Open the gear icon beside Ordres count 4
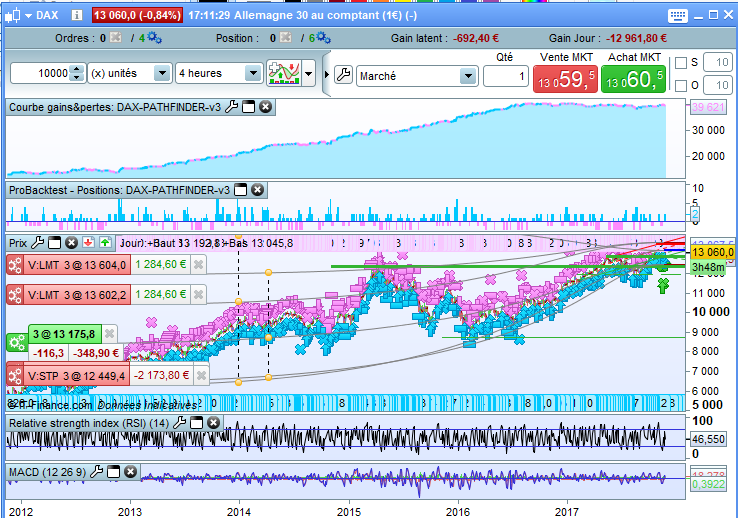This screenshot has width=738, height=518. coord(154,38)
